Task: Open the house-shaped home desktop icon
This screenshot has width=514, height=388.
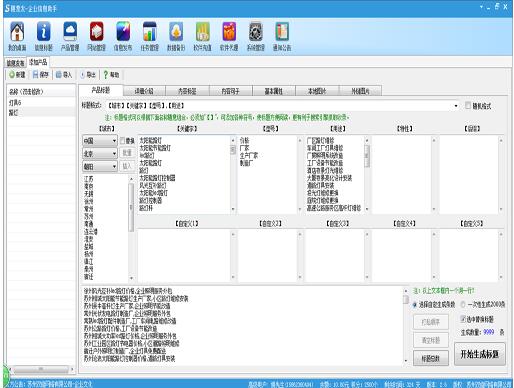Action: coord(17,32)
